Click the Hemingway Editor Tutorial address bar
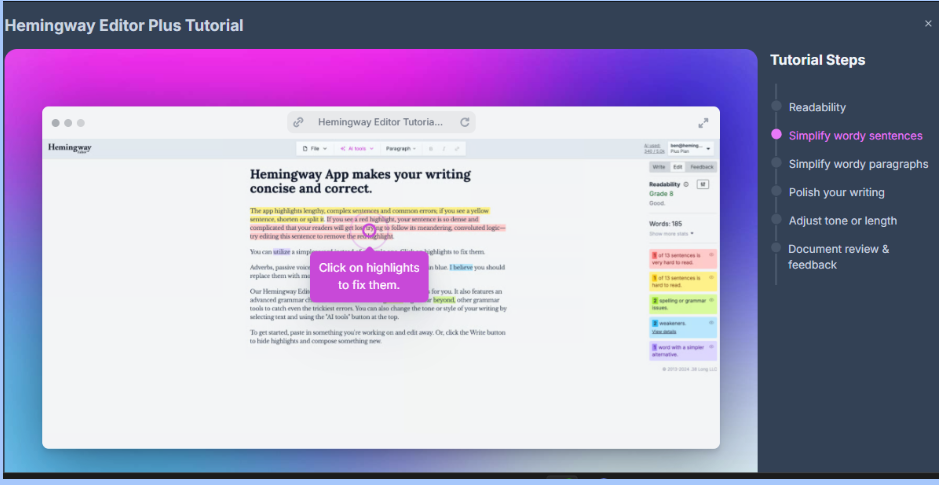939x485 pixels. tap(381, 122)
